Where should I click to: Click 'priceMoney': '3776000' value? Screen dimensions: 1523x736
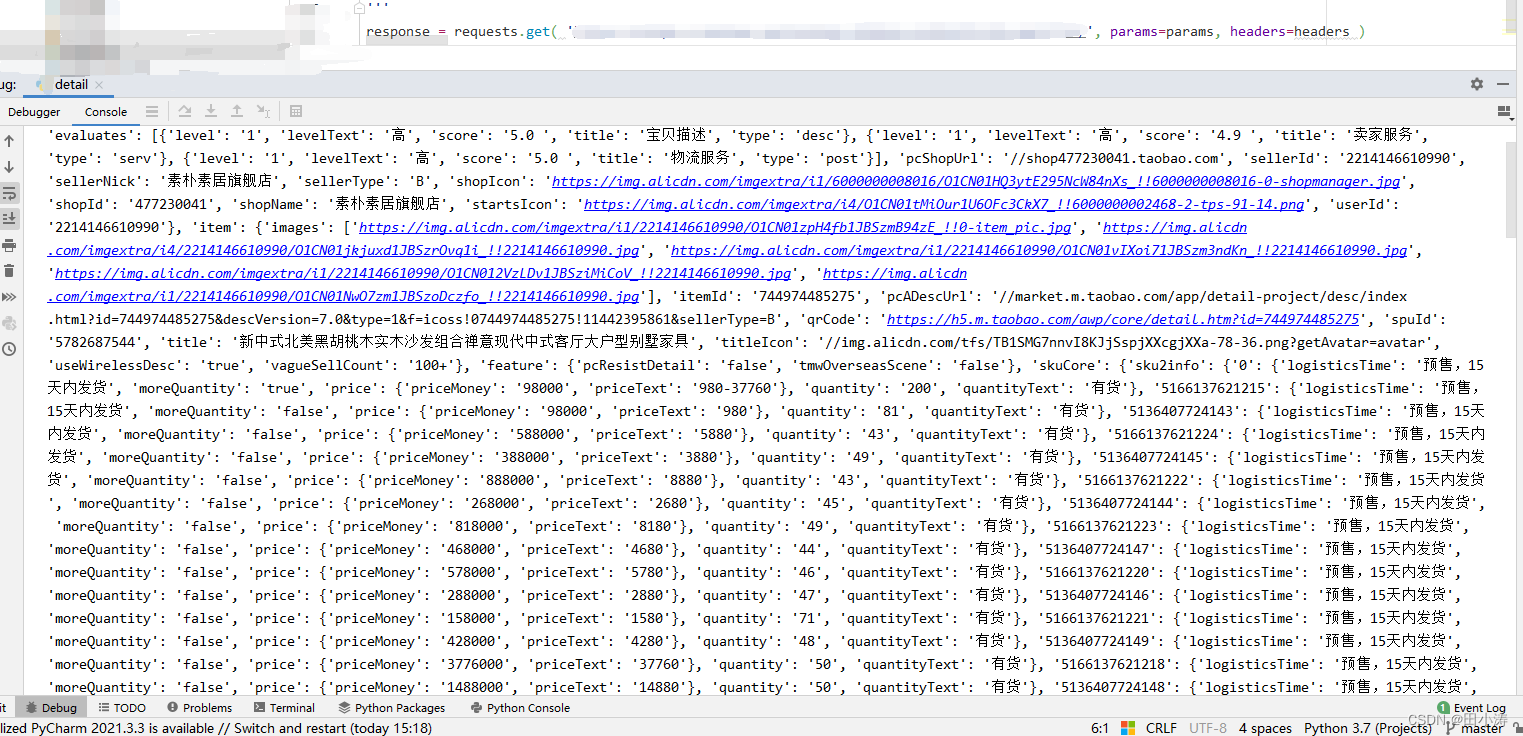coord(423,664)
